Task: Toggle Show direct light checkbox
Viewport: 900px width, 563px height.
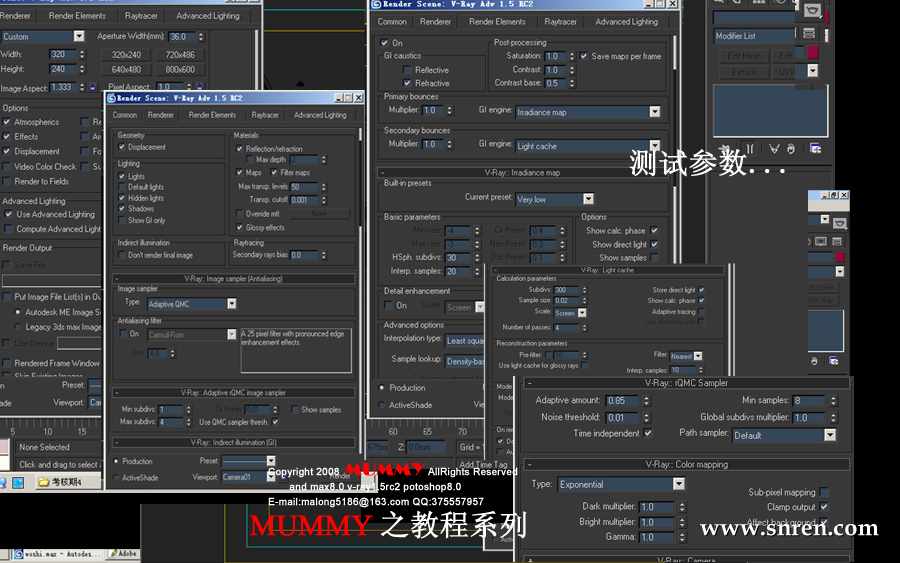Action: (x=654, y=244)
